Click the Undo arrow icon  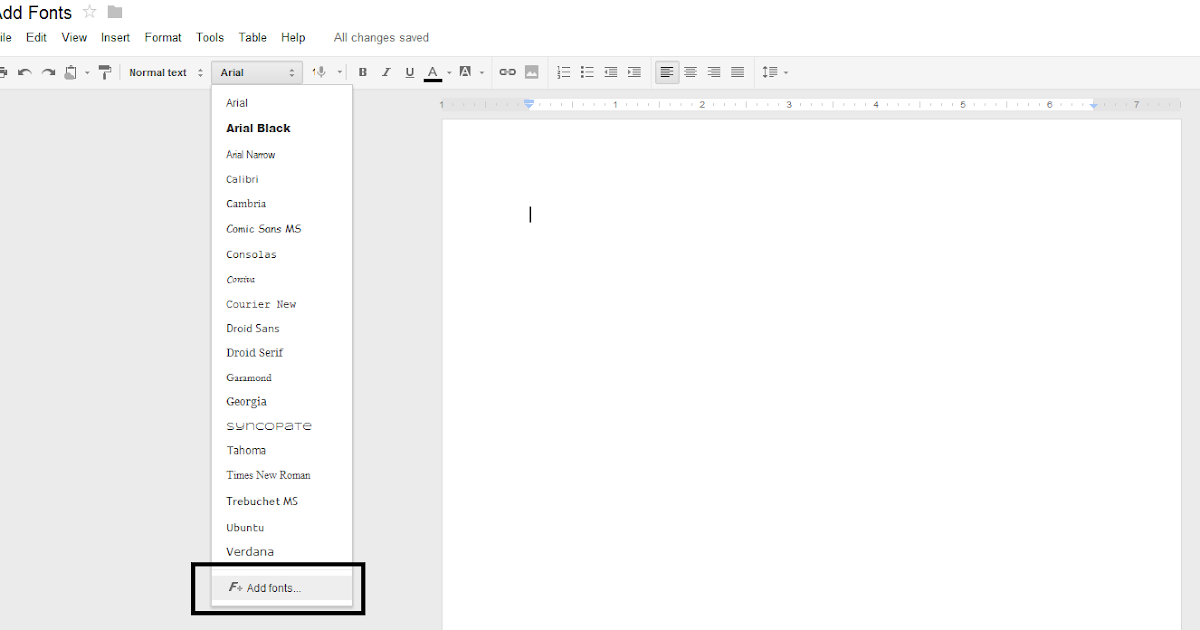click(x=24, y=72)
